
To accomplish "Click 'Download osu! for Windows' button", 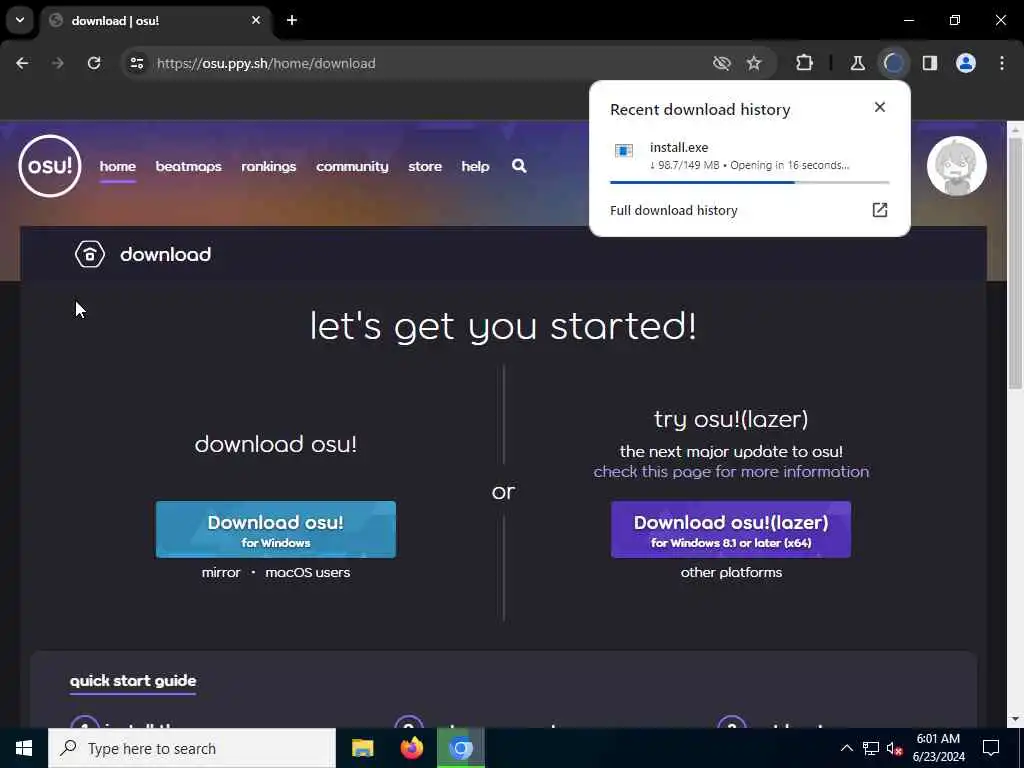I will coord(276,530).
